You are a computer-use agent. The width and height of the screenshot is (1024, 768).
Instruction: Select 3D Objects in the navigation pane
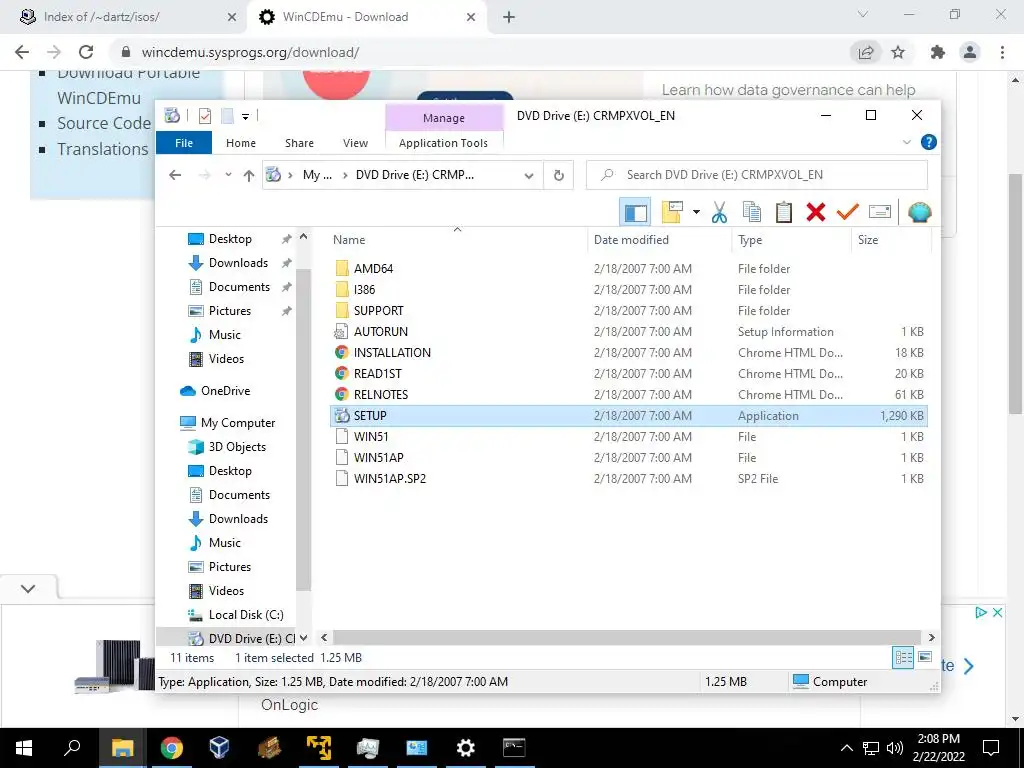click(x=237, y=447)
